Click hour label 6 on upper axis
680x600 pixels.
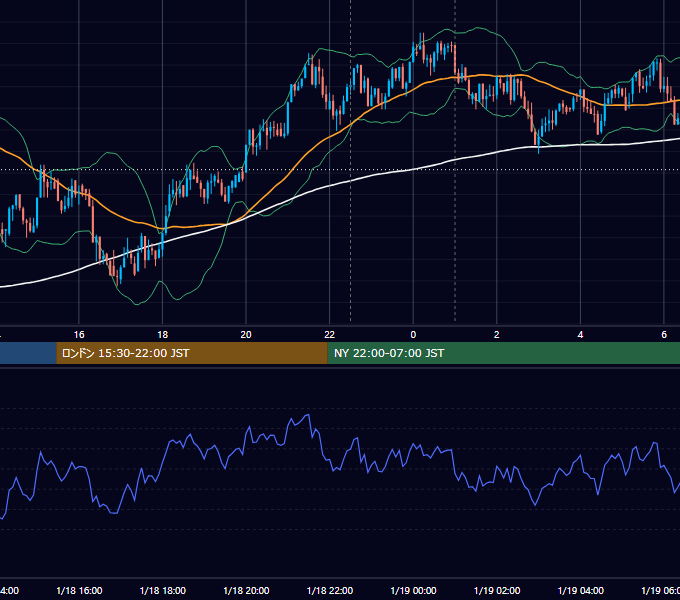tap(664, 335)
